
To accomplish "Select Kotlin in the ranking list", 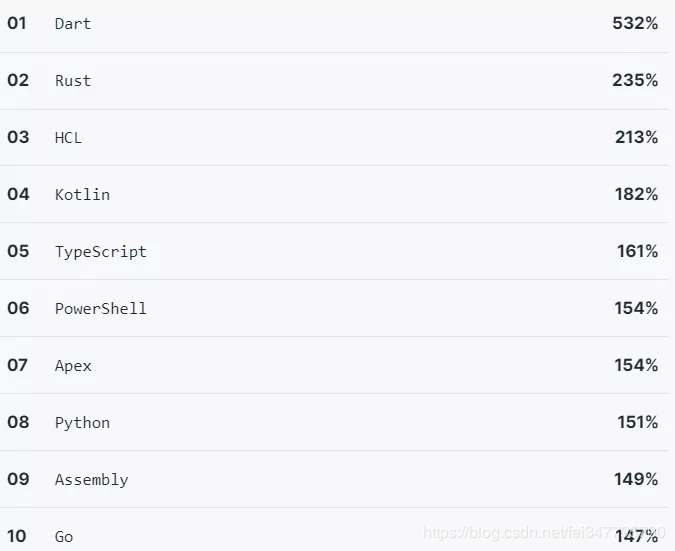I will pyautogui.click(x=82, y=195).
